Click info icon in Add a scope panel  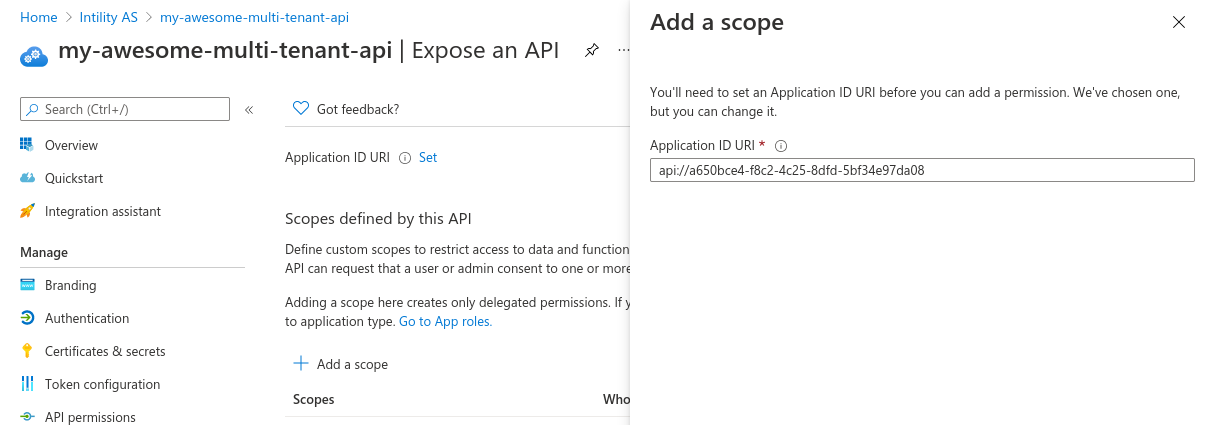[x=781, y=146]
